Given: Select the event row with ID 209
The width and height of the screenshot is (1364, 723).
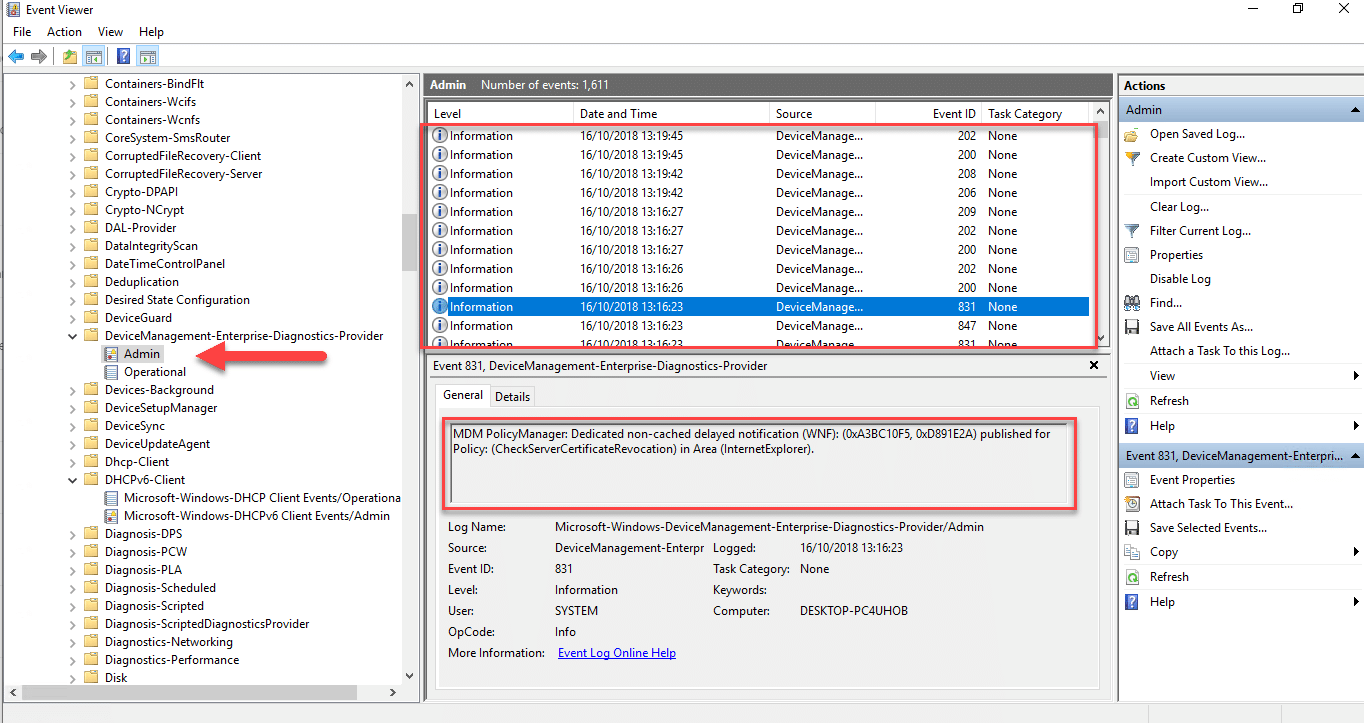Looking at the screenshot, I should coord(759,212).
